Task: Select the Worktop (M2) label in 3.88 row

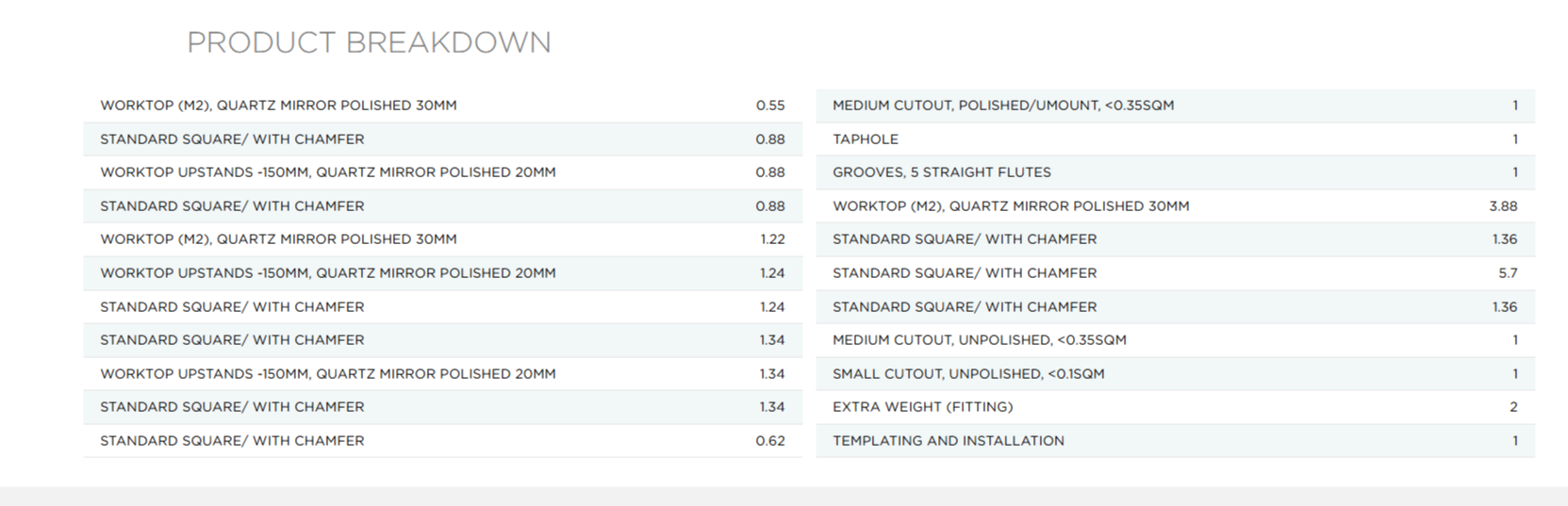Action: [1010, 206]
